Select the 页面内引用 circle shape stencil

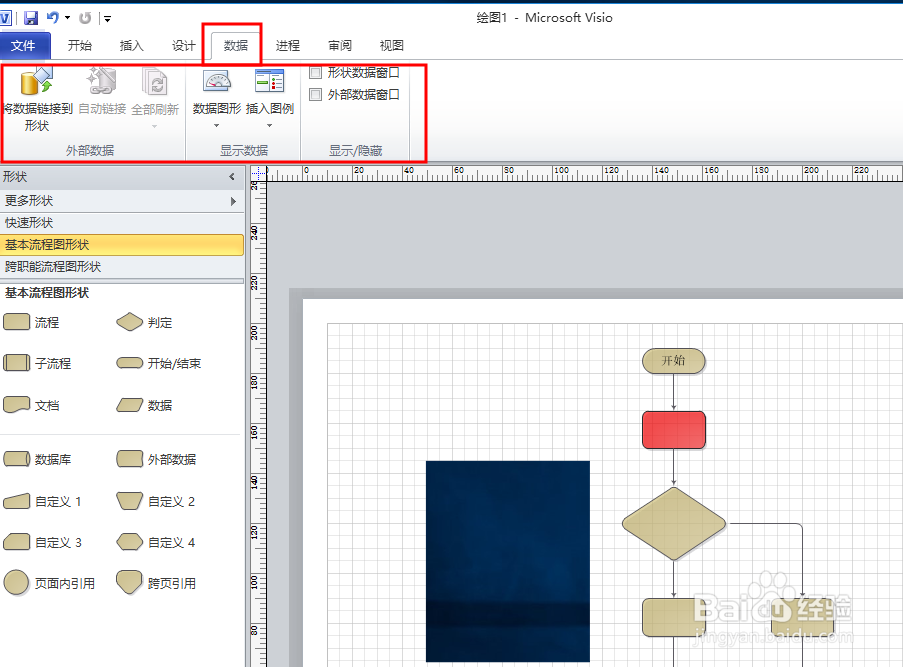[17, 582]
